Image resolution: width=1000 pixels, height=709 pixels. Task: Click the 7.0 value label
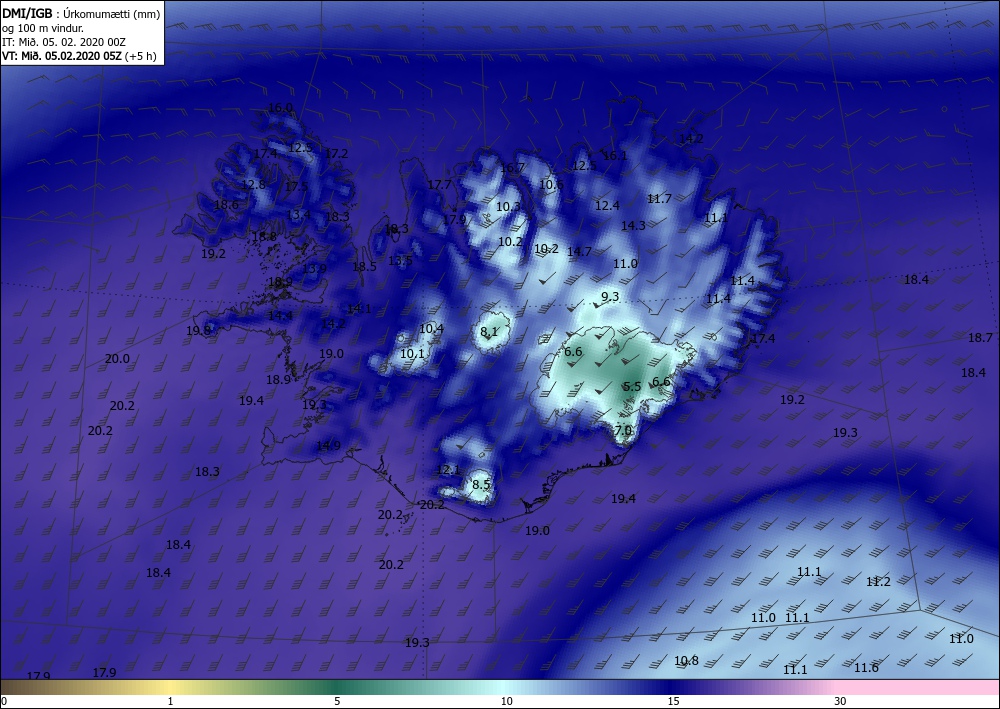point(622,430)
